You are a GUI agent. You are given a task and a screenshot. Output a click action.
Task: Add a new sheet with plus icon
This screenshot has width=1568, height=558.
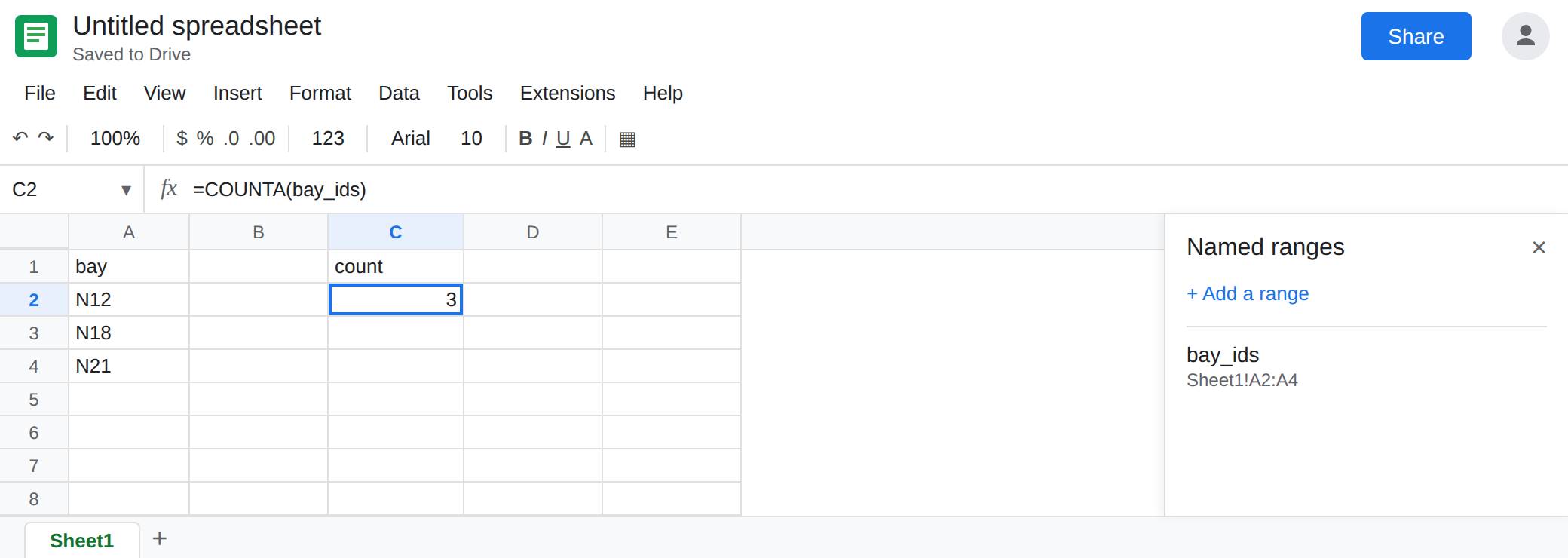coord(160,538)
